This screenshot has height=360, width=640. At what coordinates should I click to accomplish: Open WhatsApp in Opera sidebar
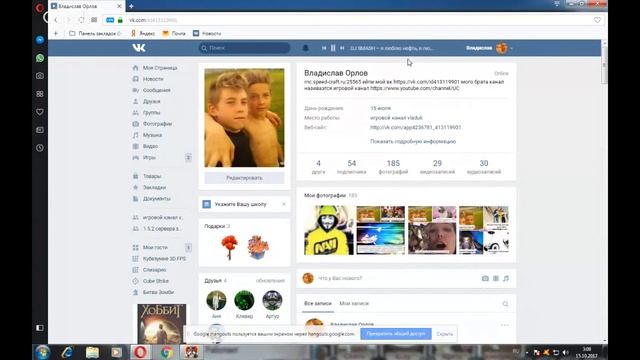(x=40, y=58)
